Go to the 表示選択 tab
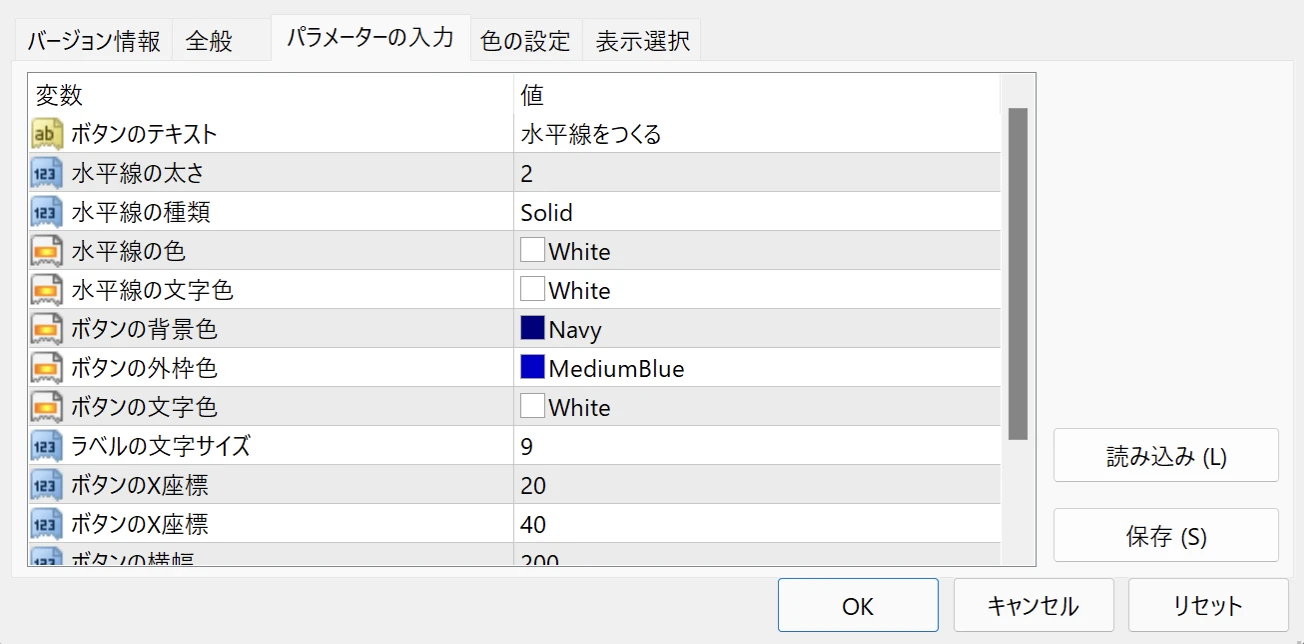1304x644 pixels. tap(642, 41)
